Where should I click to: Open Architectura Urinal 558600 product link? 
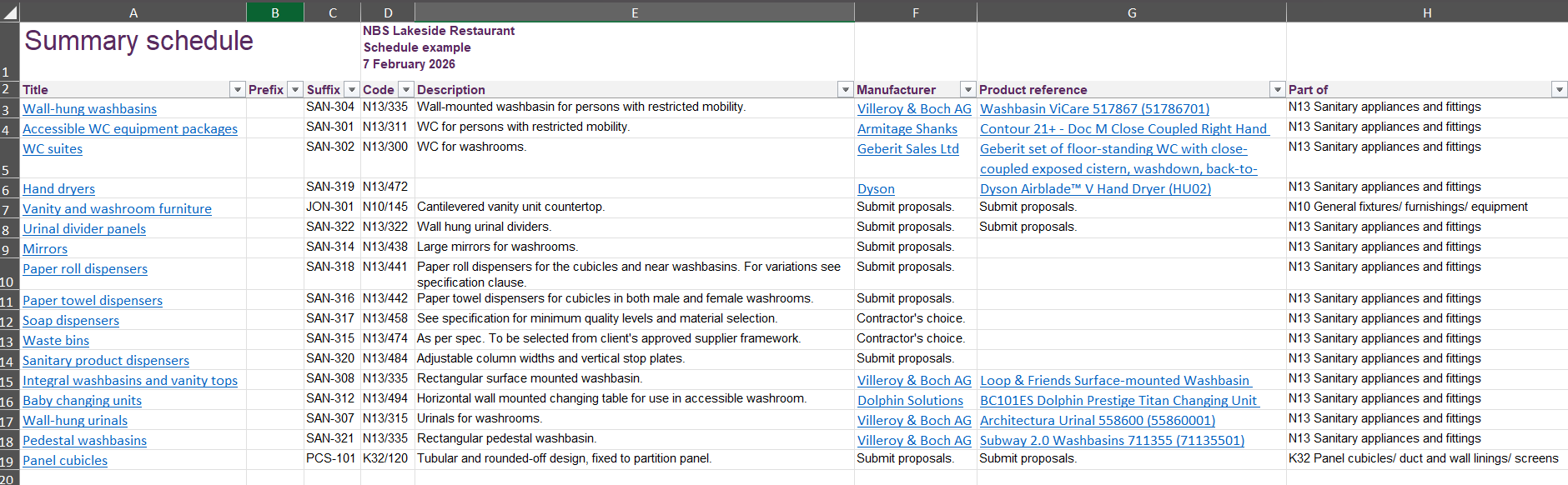[1098, 421]
